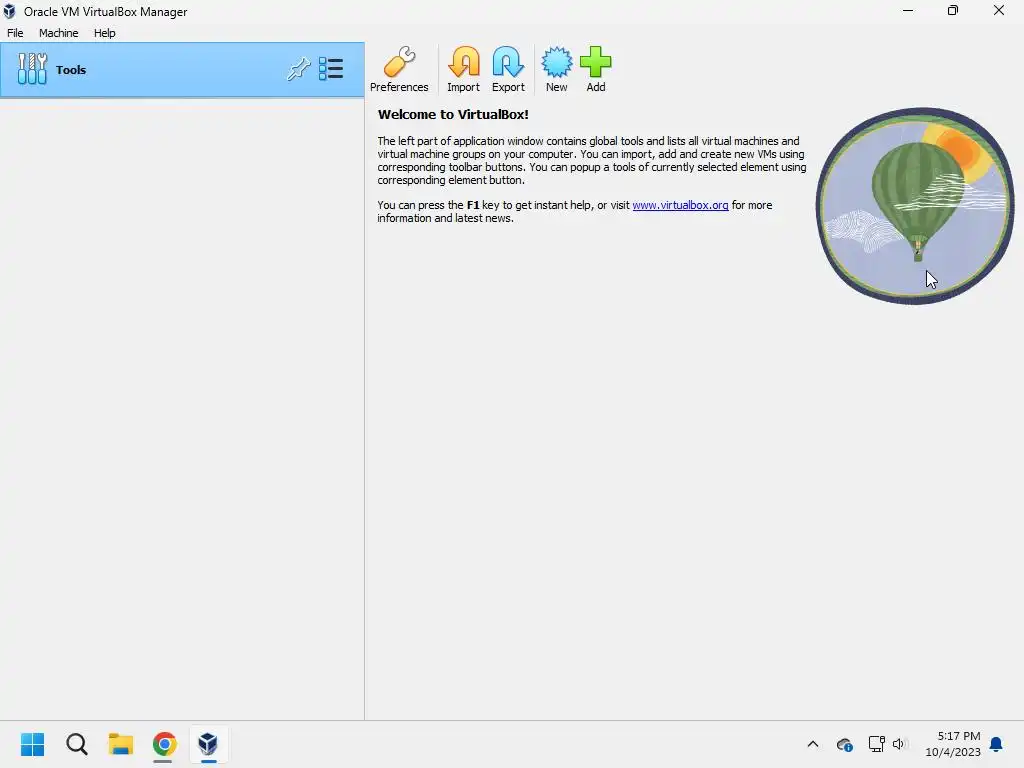This screenshot has width=1024, height=768.
Task: Click the hot air balloon image
Action: coord(914,206)
